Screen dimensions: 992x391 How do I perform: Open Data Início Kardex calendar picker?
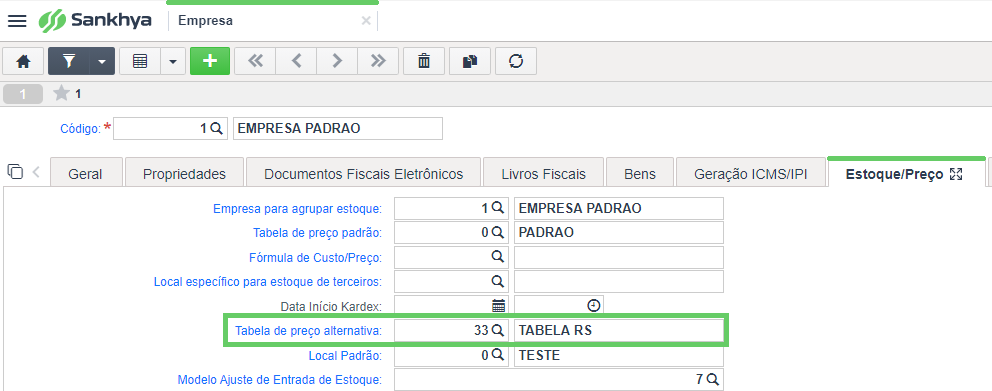click(x=499, y=305)
